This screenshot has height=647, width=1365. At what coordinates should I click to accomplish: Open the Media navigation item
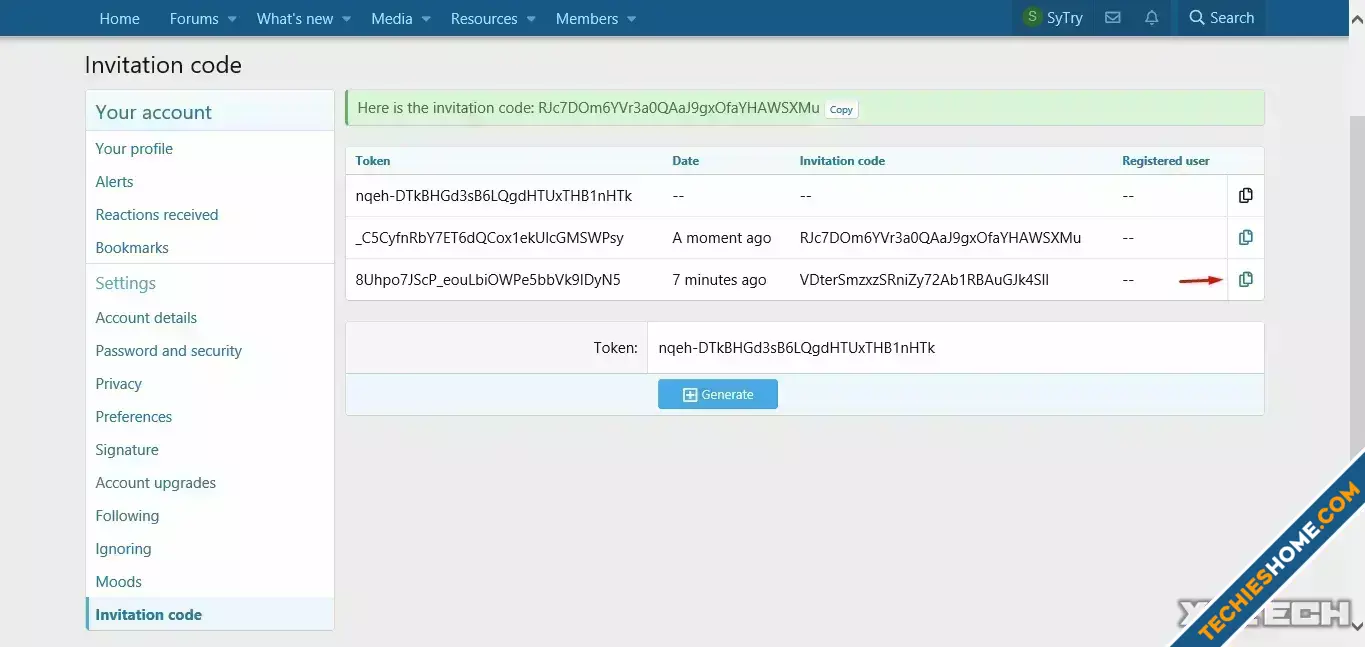[391, 18]
